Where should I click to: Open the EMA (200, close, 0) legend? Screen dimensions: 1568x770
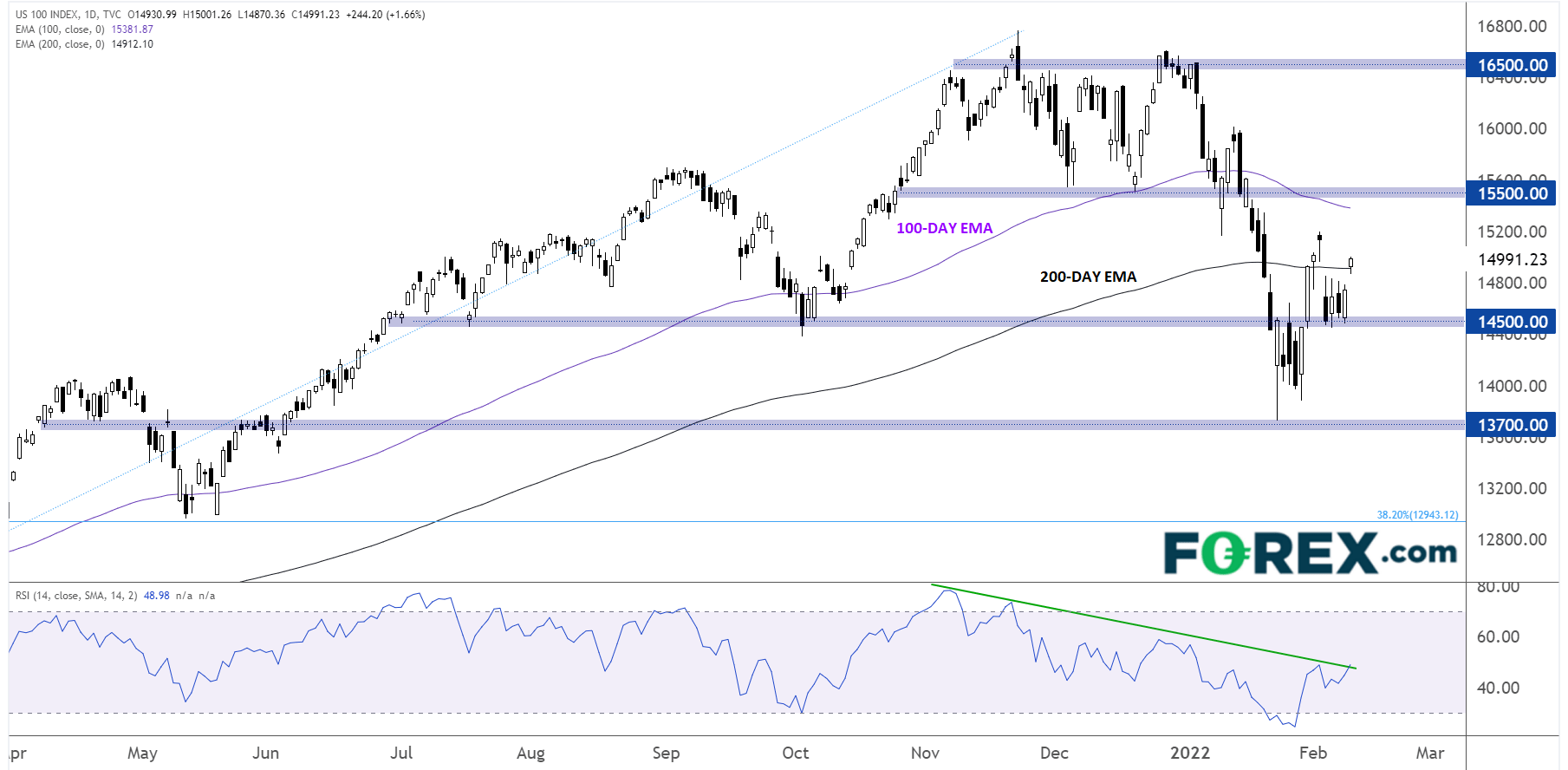59,44
